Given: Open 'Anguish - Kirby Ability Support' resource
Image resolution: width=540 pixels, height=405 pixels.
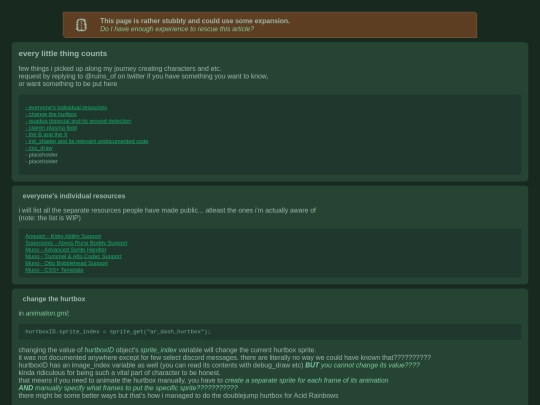Looking at the screenshot, I should click(63, 236).
